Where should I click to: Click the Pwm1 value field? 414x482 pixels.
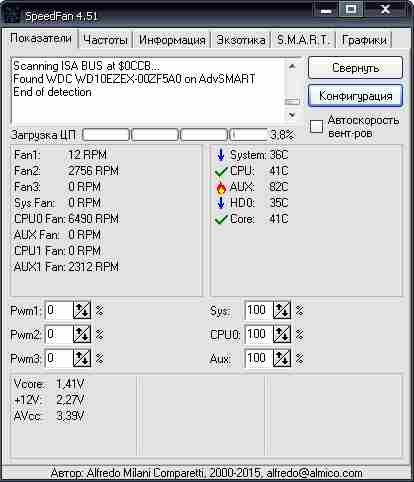59,310
